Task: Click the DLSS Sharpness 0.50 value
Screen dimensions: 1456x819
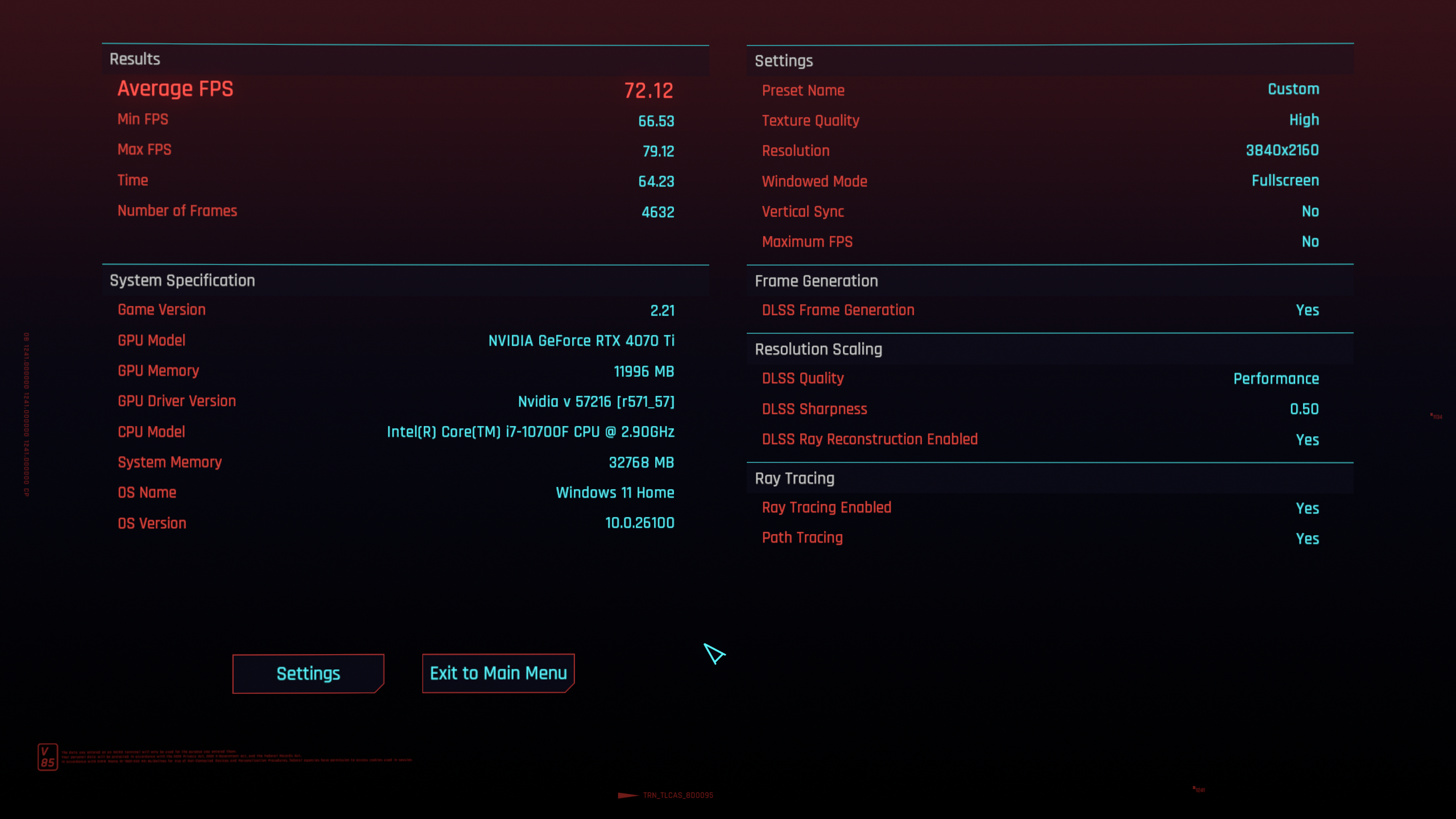Action: [1304, 409]
